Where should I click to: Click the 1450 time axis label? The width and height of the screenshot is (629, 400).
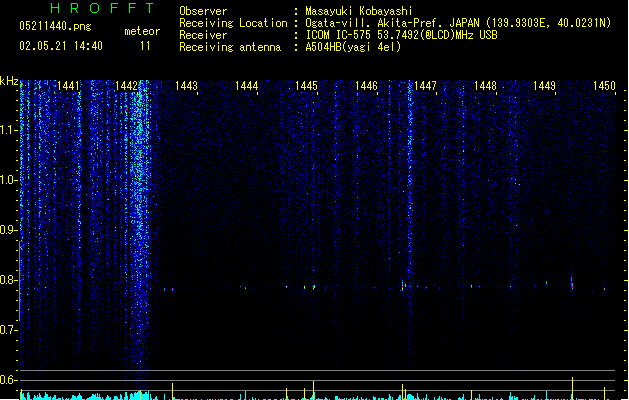click(604, 86)
